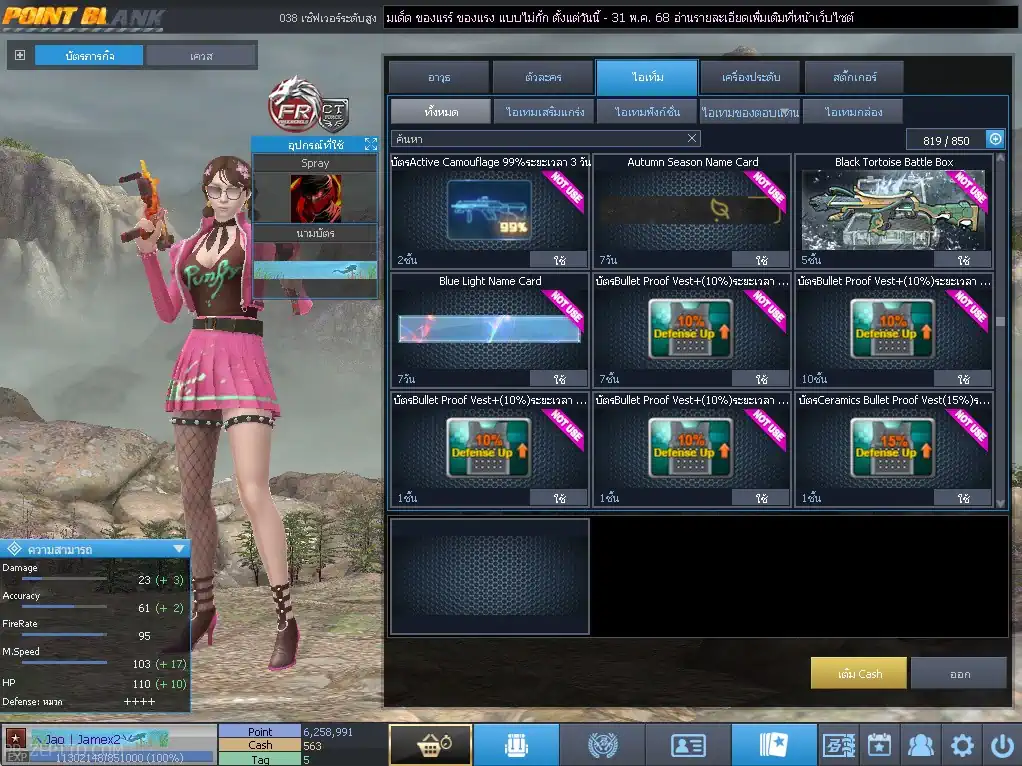Viewport: 1022px width, 766px height.
Task: Expand the equipped items panel
Action: (370, 145)
